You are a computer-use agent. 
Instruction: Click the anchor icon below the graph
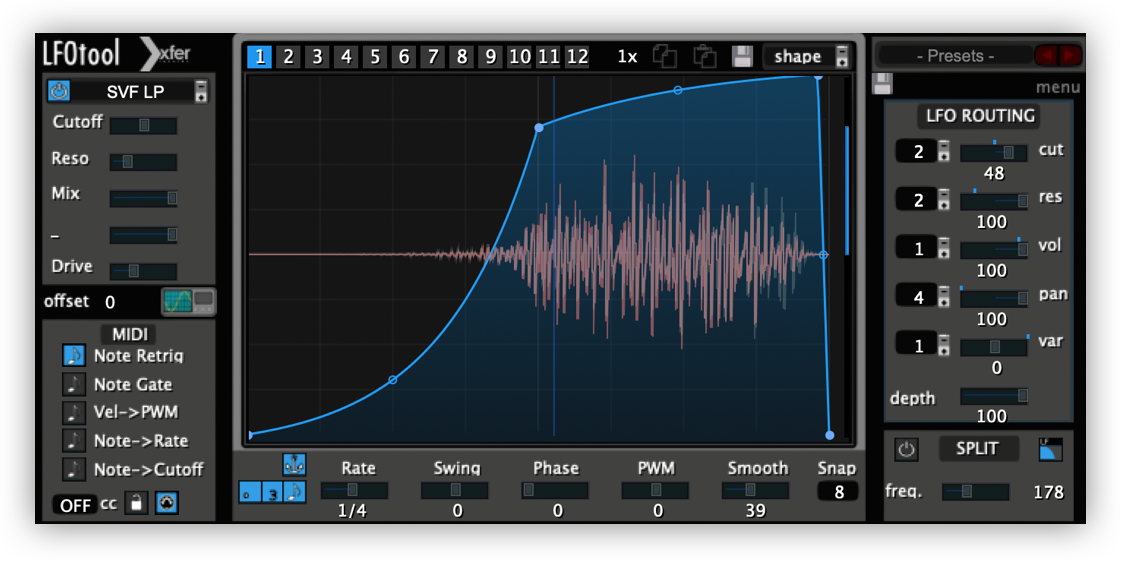click(x=294, y=465)
